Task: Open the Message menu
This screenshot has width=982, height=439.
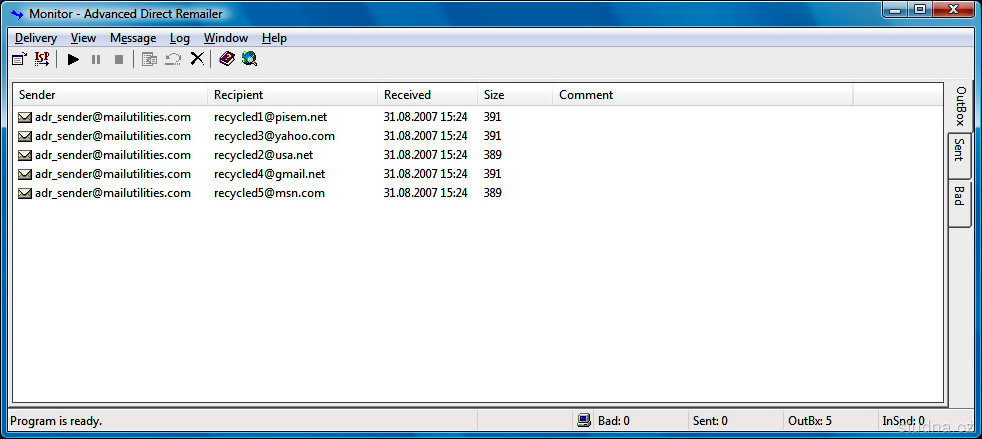Action: click(133, 38)
